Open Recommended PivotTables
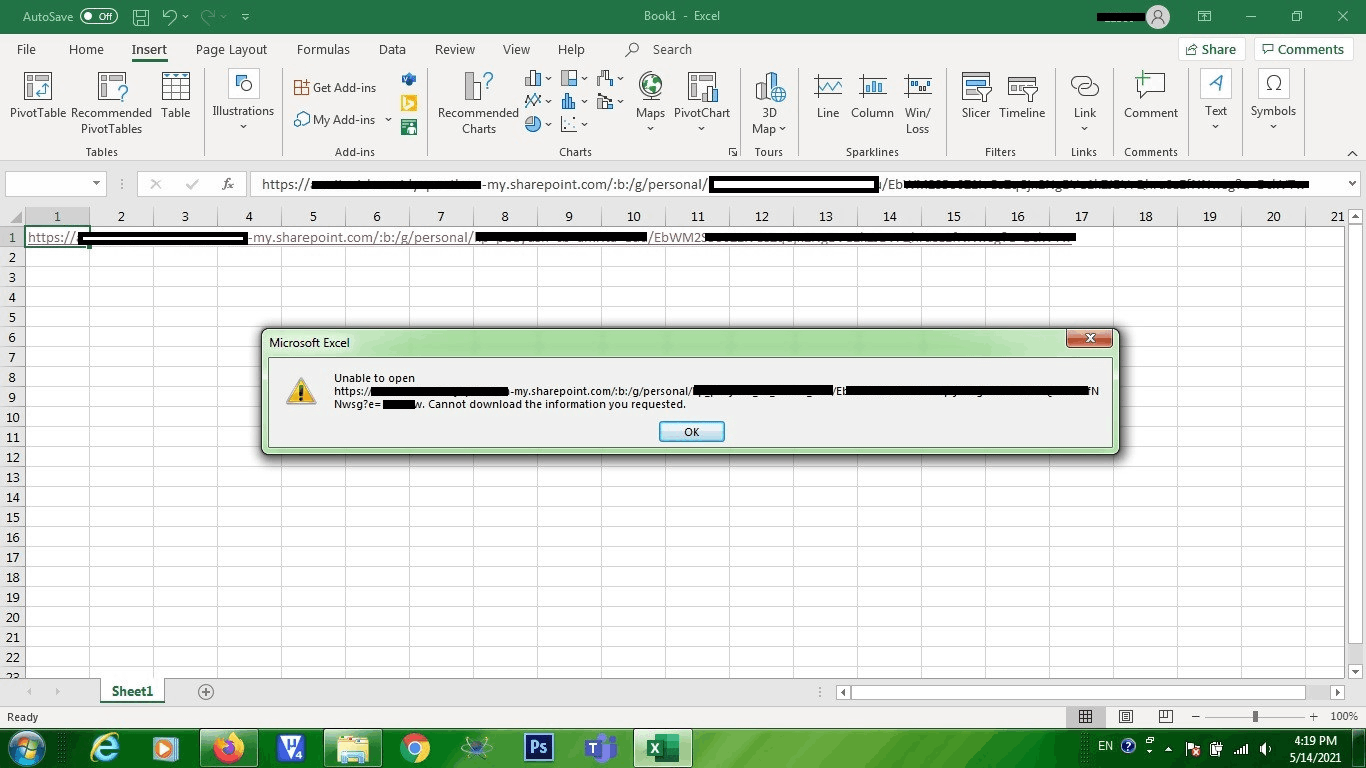 pyautogui.click(x=111, y=103)
